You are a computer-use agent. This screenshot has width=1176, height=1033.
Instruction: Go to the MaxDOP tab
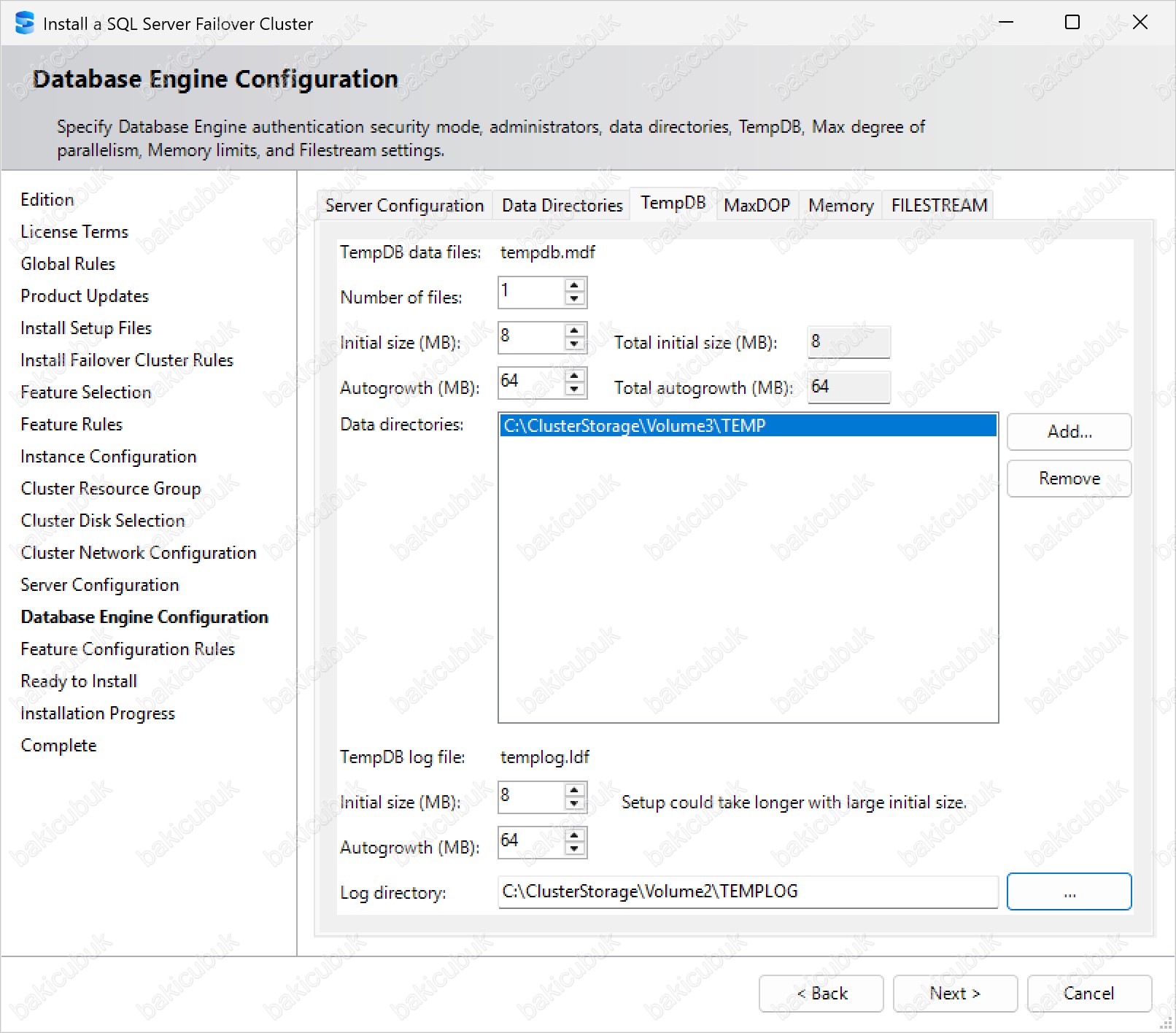click(x=757, y=206)
